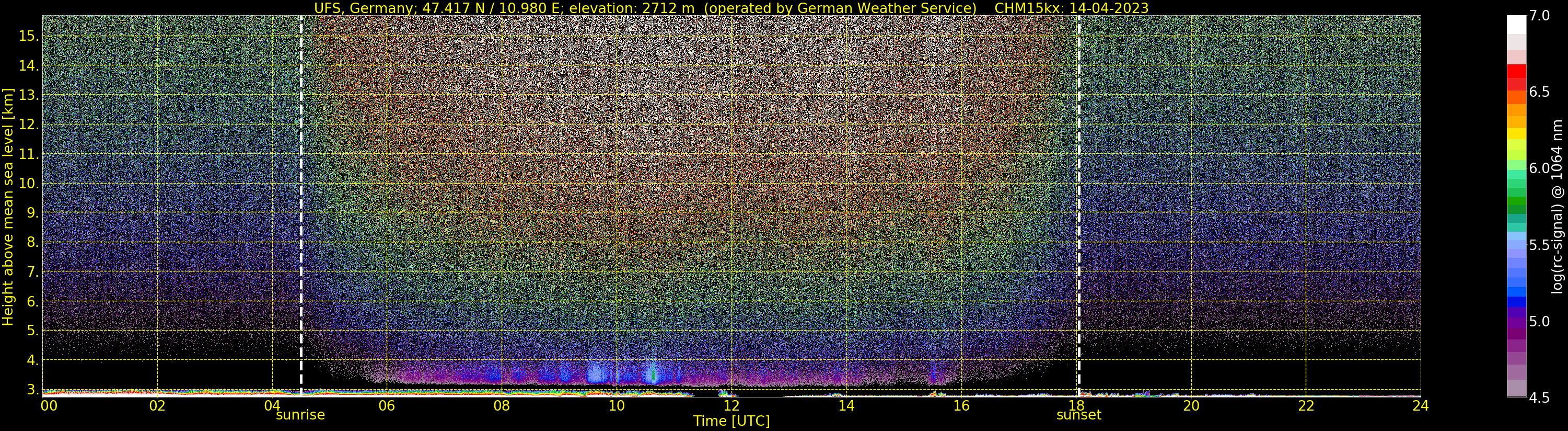Click the 'Height above mean sea level [km]' label
The height and width of the screenshot is (431, 1568).
(x=8, y=208)
